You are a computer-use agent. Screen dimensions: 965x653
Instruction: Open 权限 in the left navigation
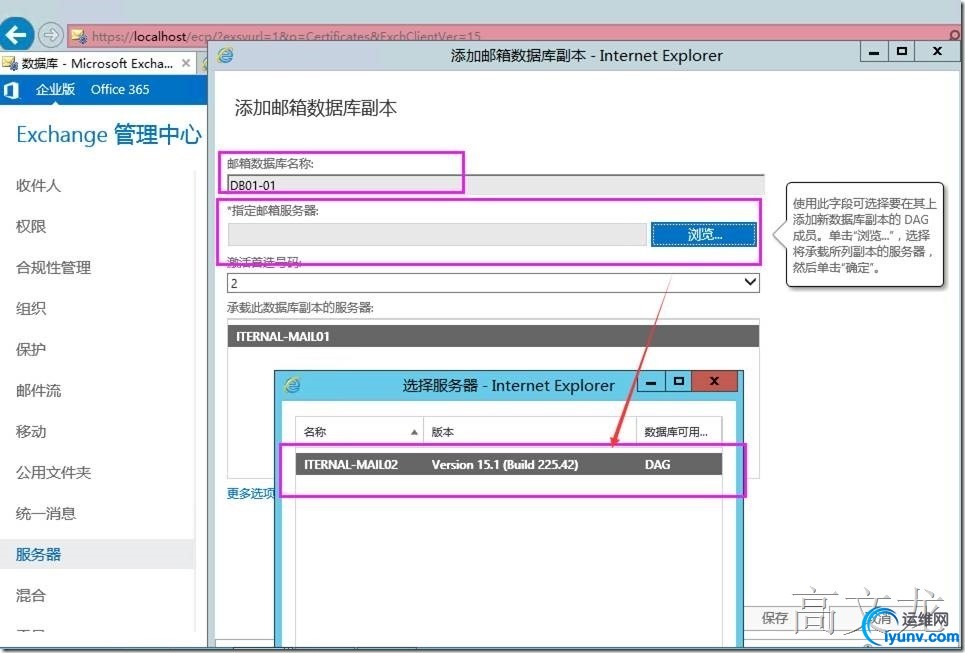31,226
